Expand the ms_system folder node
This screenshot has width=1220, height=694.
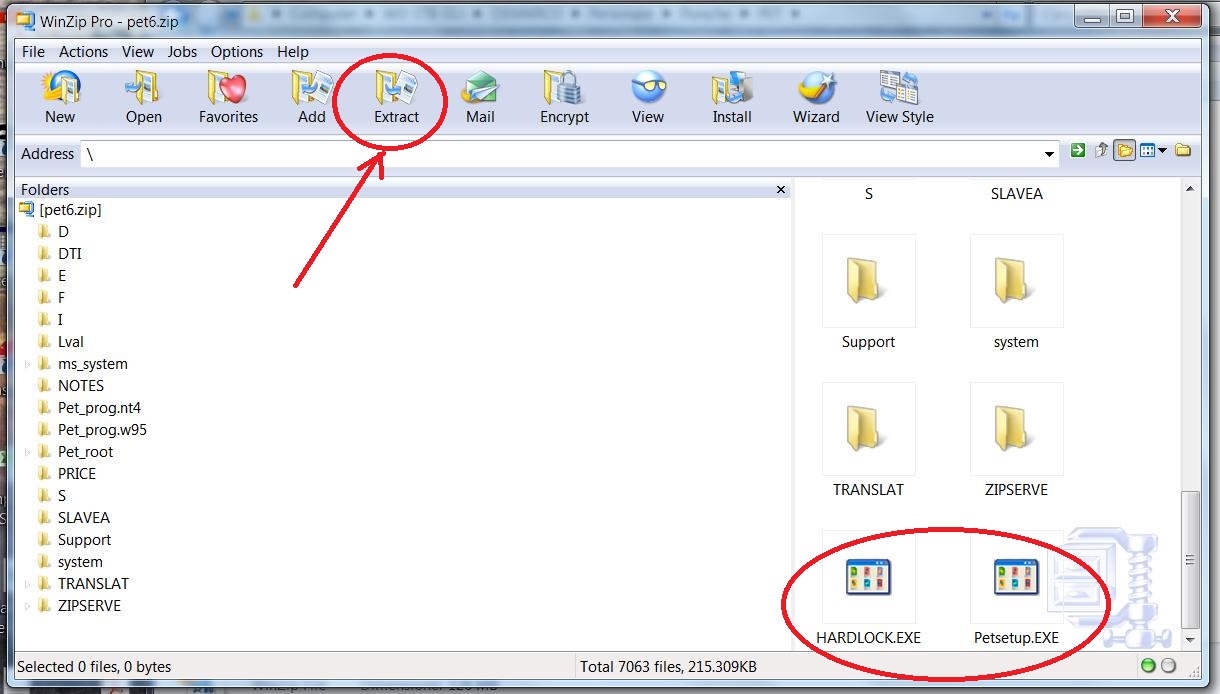28,364
